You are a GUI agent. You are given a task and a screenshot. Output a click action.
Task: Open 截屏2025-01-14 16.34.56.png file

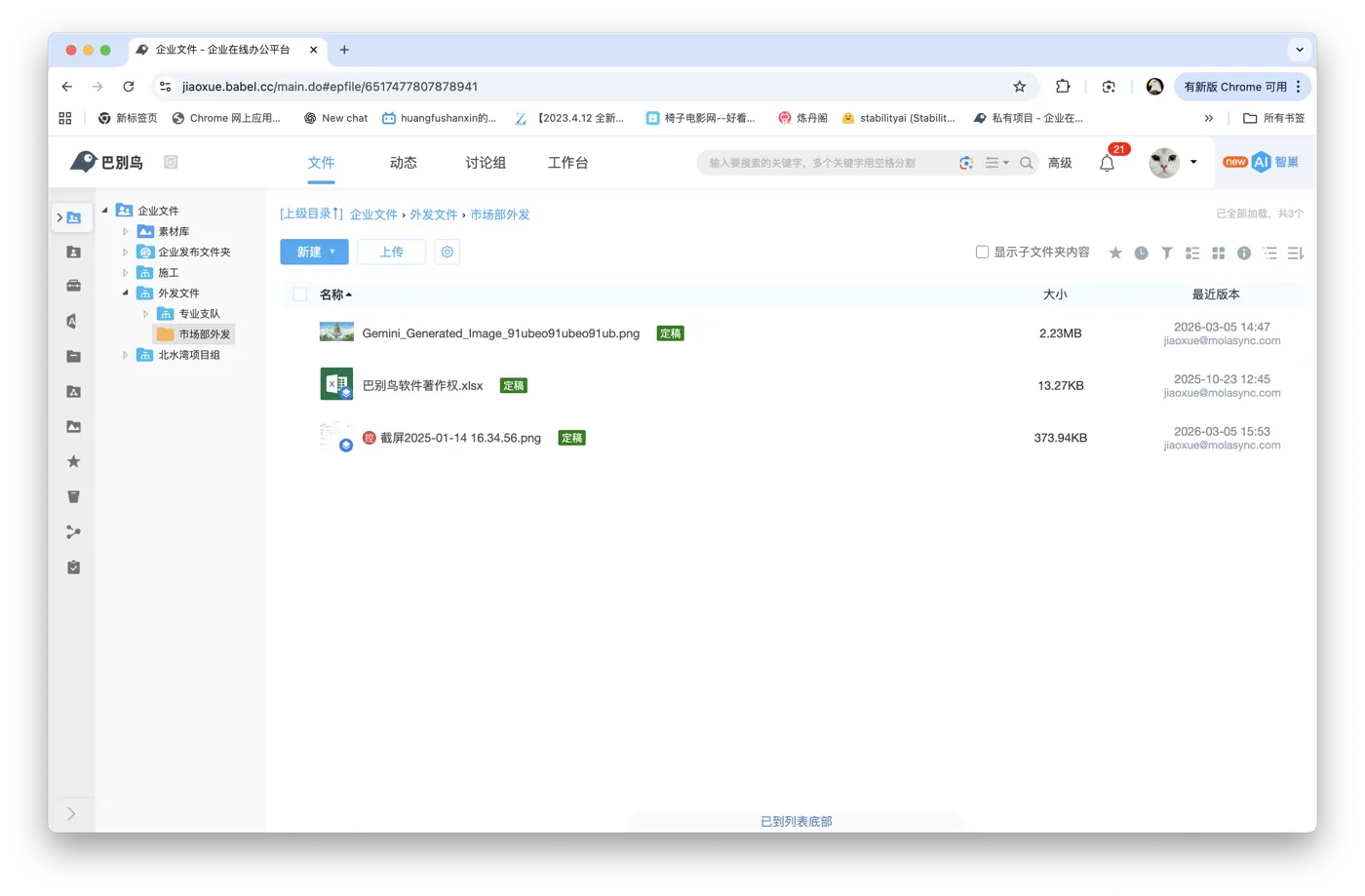click(x=460, y=438)
